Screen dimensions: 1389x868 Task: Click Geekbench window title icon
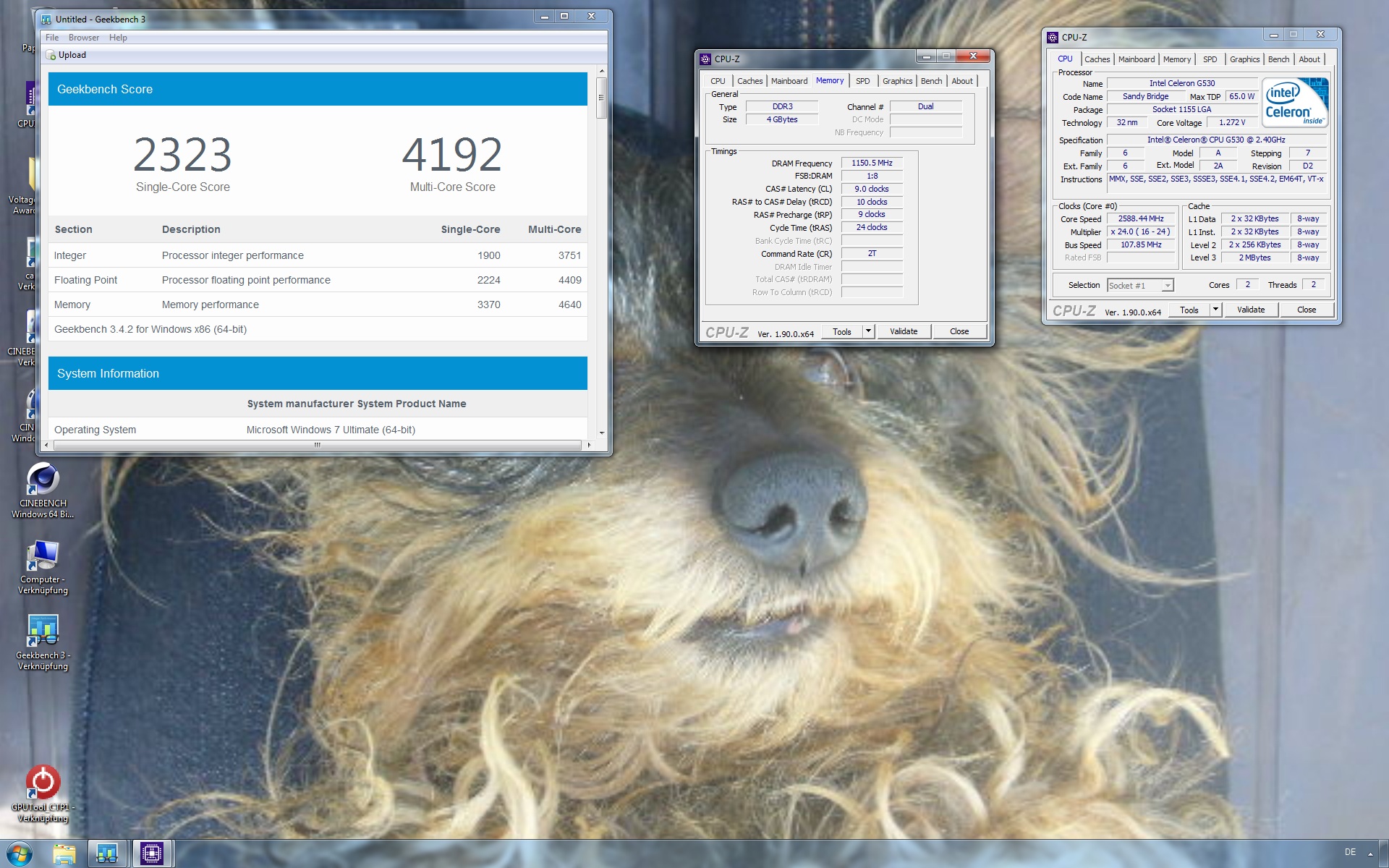46,20
